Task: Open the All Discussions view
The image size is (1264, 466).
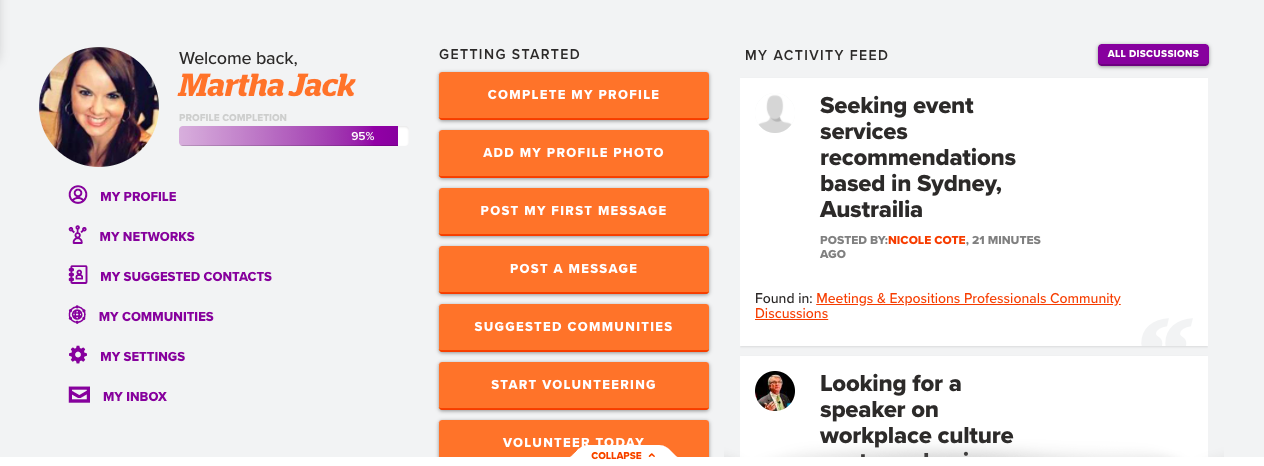Action: coord(1153,55)
